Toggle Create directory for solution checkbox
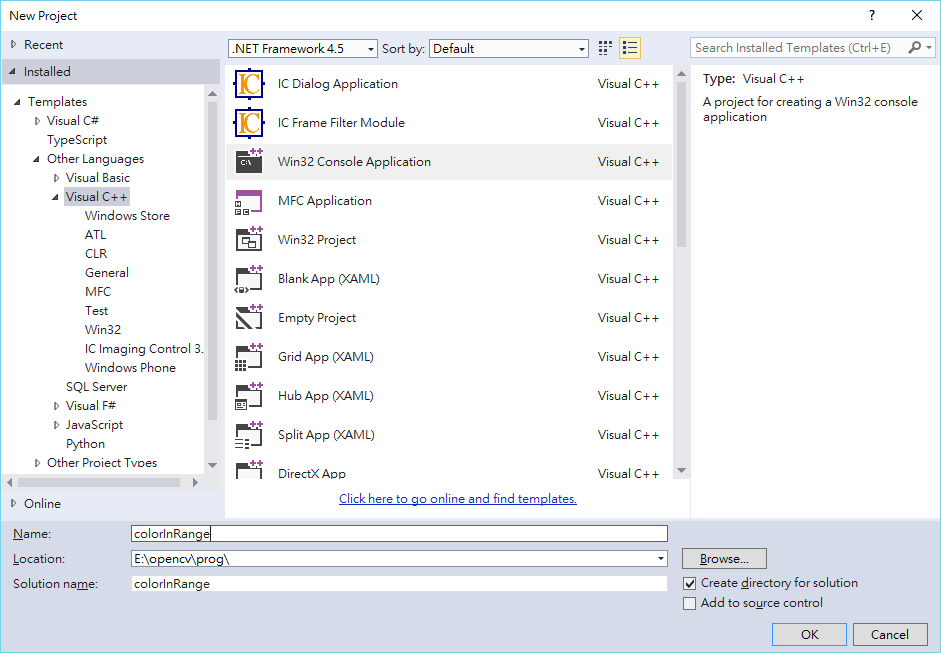Image resolution: width=941 pixels, height=653 pixels. tap(690, 583)
